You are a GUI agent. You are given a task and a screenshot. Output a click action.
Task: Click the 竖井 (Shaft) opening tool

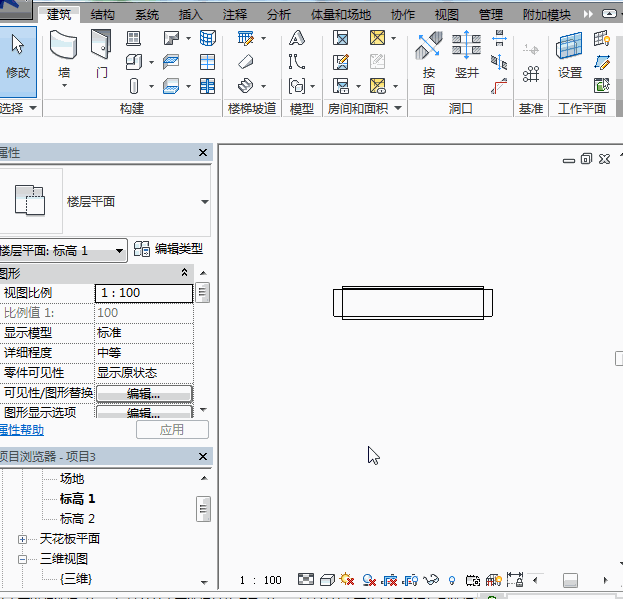(467, 56)
